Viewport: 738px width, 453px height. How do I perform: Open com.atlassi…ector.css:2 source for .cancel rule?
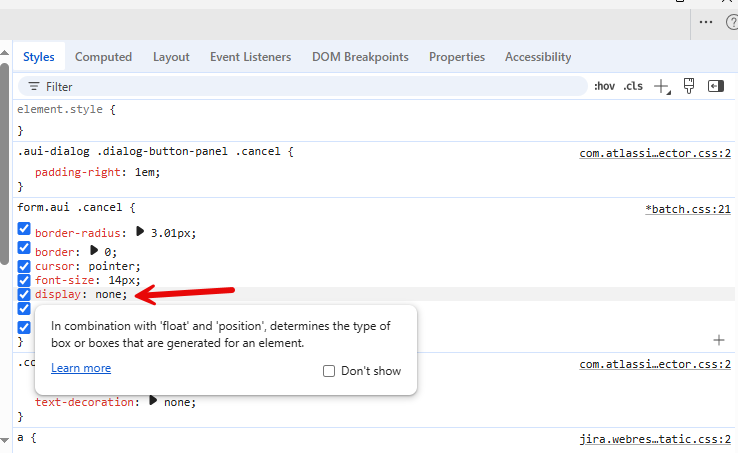pos(655,154)
